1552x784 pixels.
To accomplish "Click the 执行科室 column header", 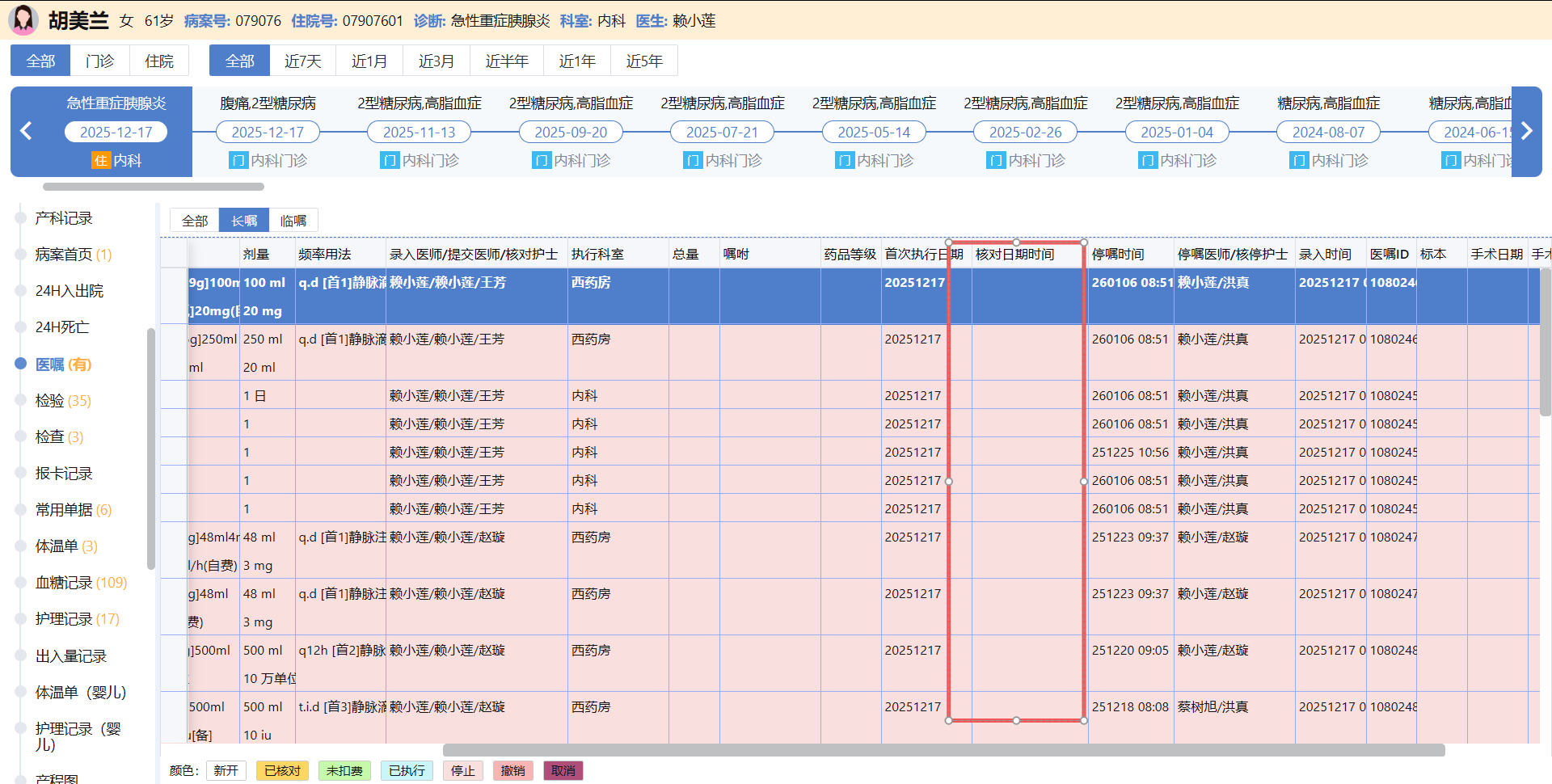I will point(618,255).
